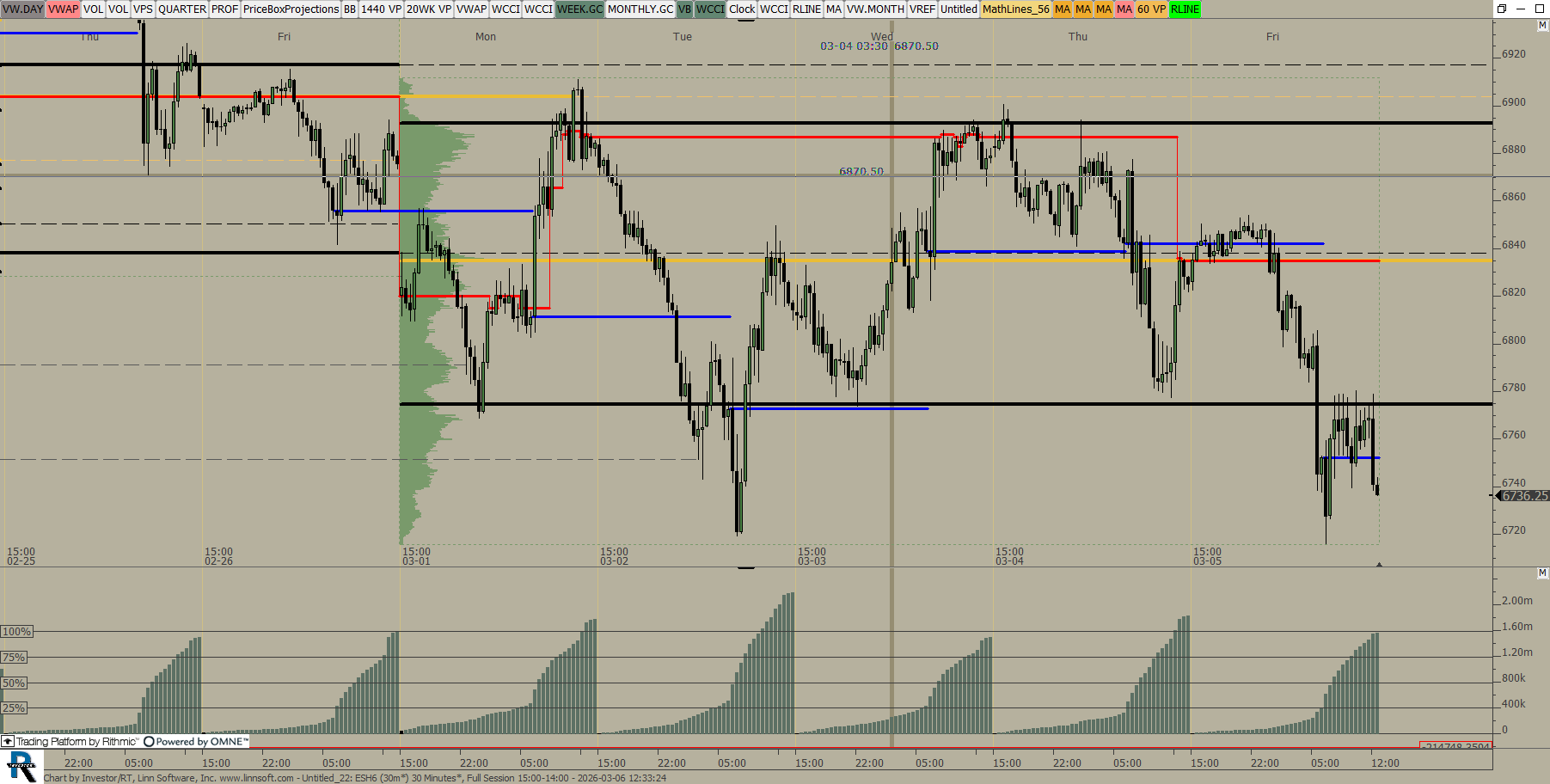The height and width of the screenshot is (784, 1550).
Task: Select the MathLines_56 toolbar button
Action: point(1015,9)
